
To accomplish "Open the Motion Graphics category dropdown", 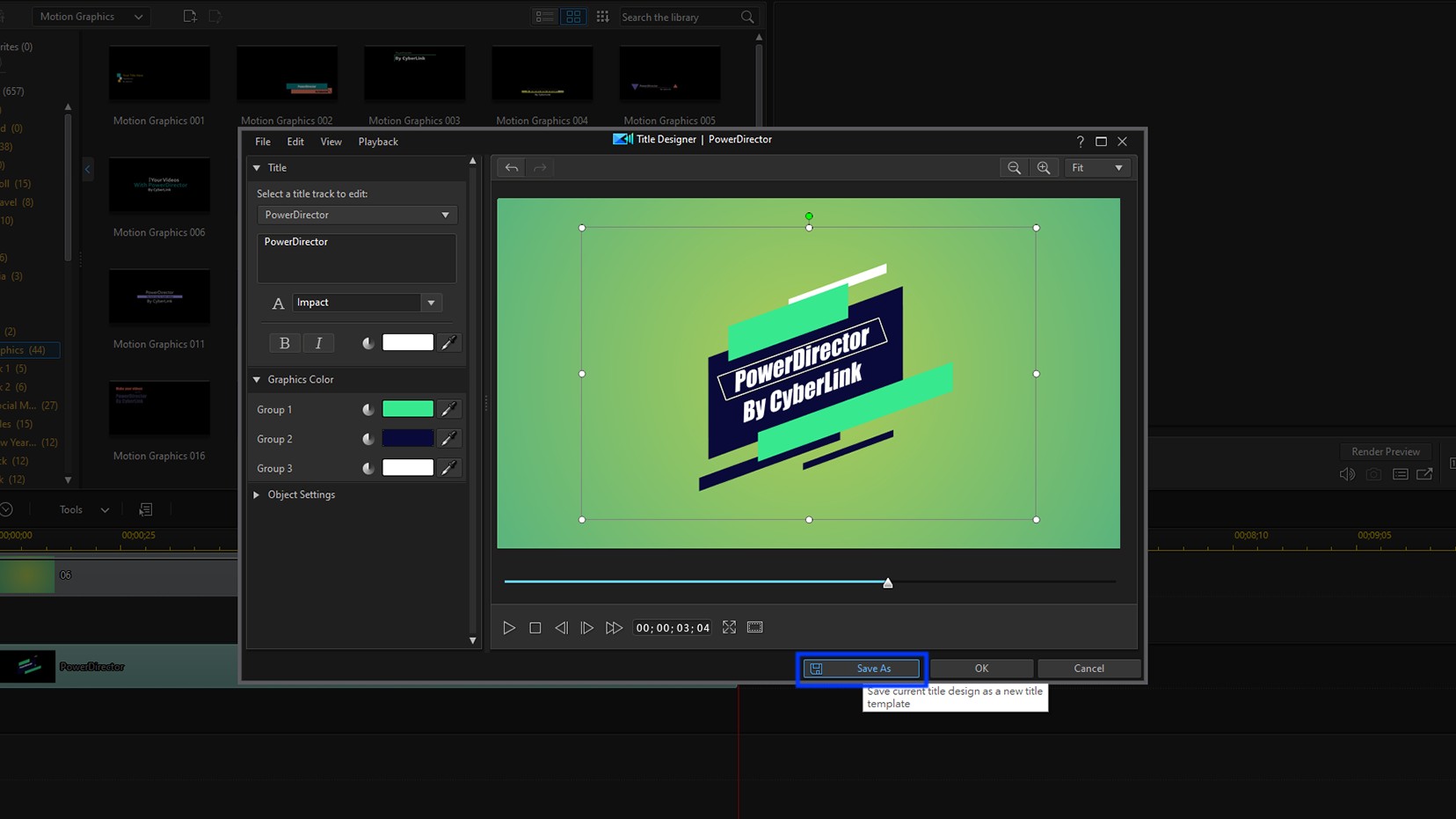I will click(x=91, y=17).
